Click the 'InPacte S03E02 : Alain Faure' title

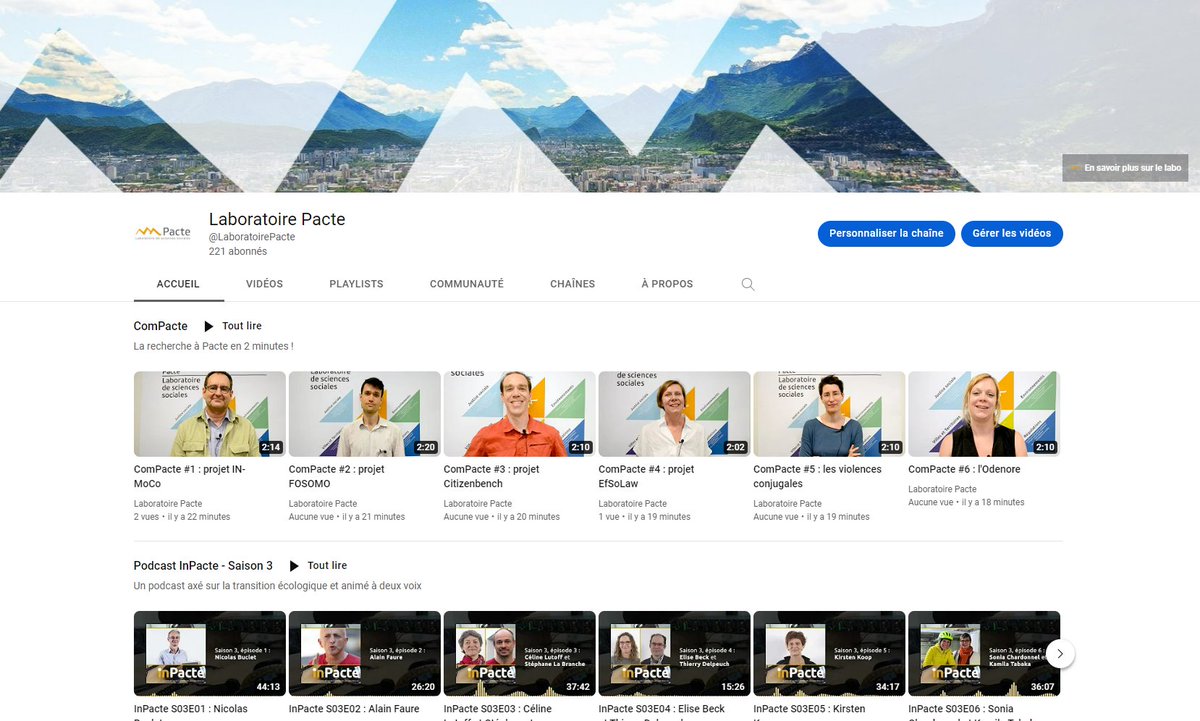(354, 709)
